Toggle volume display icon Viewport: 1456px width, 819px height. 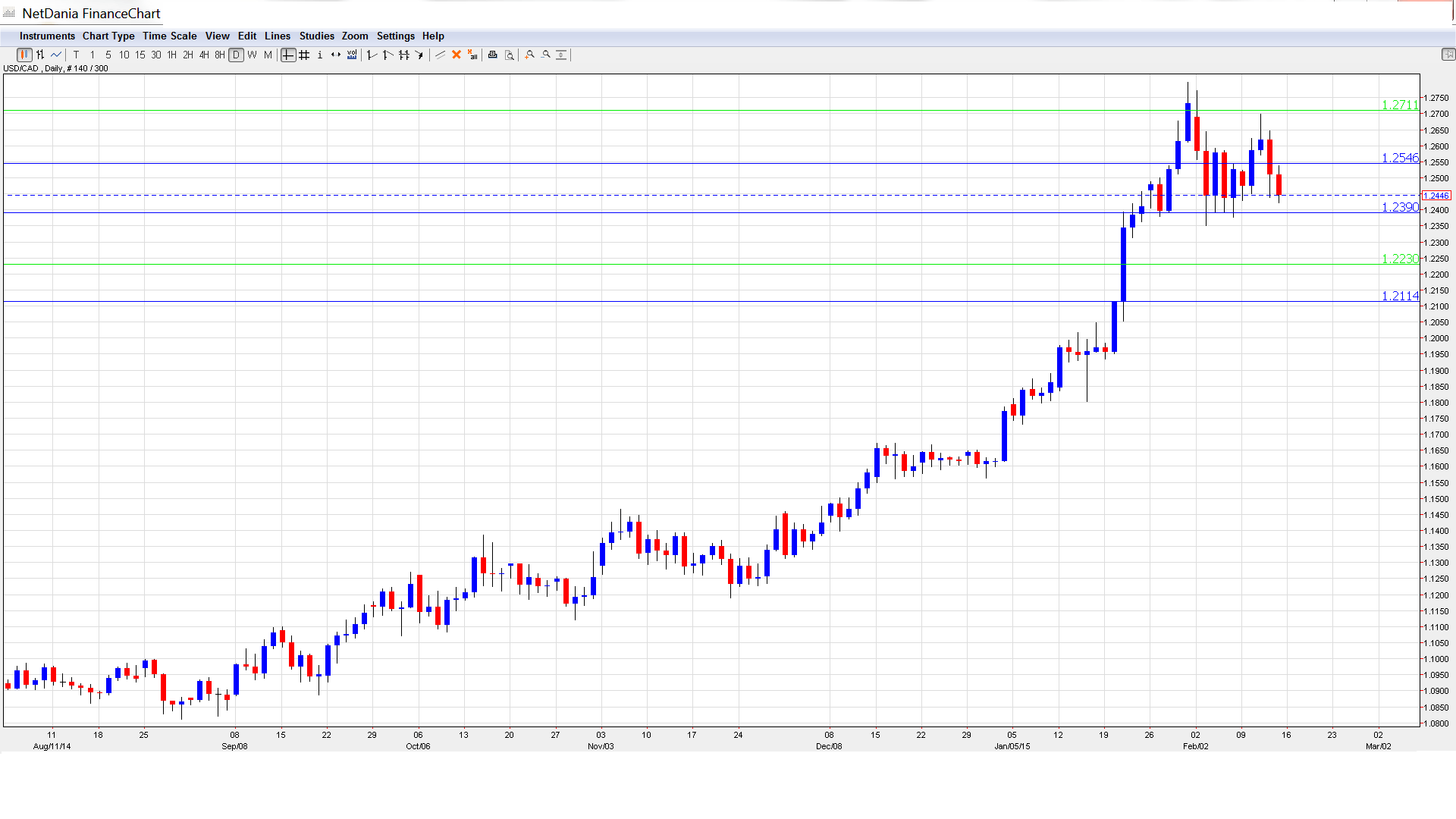coord(352,55)
